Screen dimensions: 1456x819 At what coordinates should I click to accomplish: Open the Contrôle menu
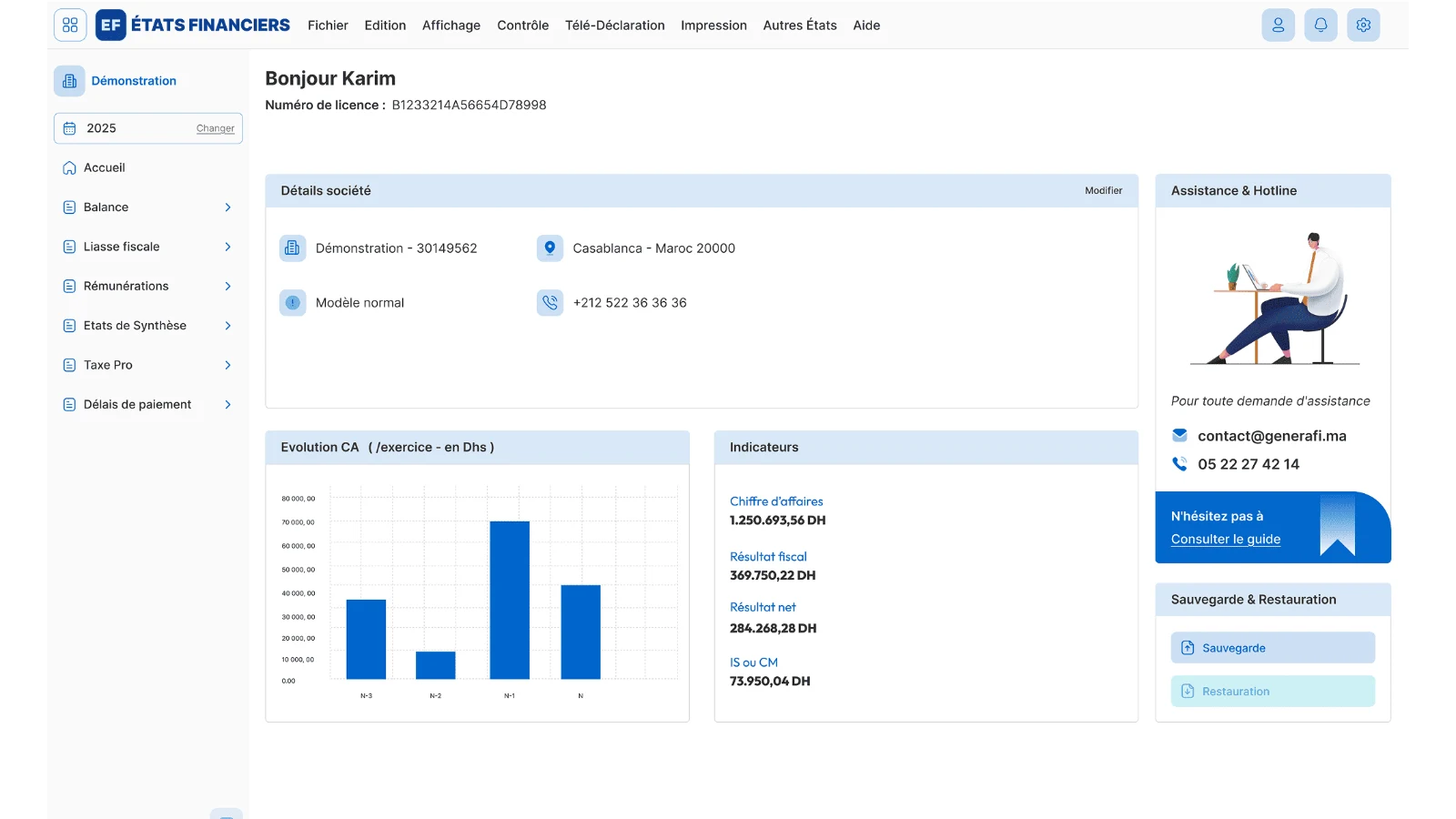[x=522, y=25]
